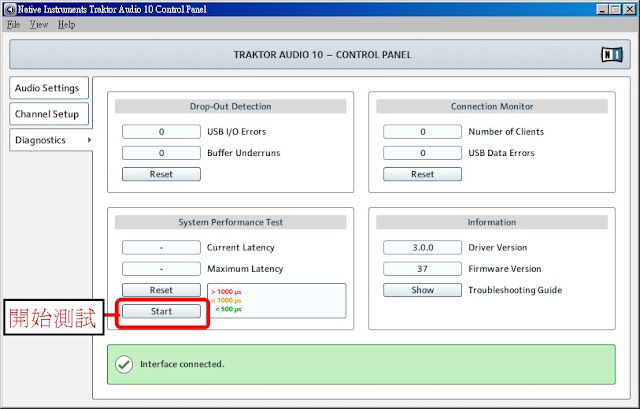Minimize the Control Panel window
Viewport: 640px width, 409px height.
602,9
